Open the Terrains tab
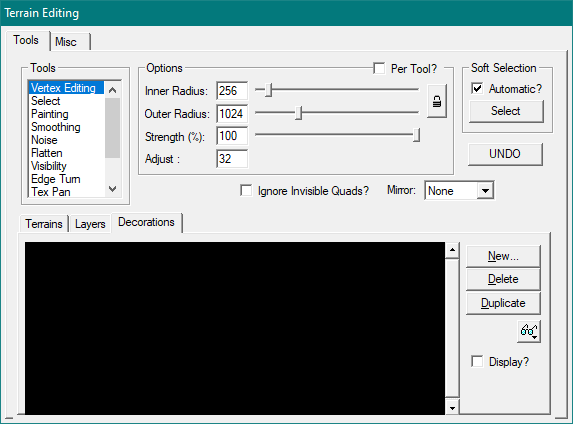This screenshot has height=424, width=573. (44, 224)
